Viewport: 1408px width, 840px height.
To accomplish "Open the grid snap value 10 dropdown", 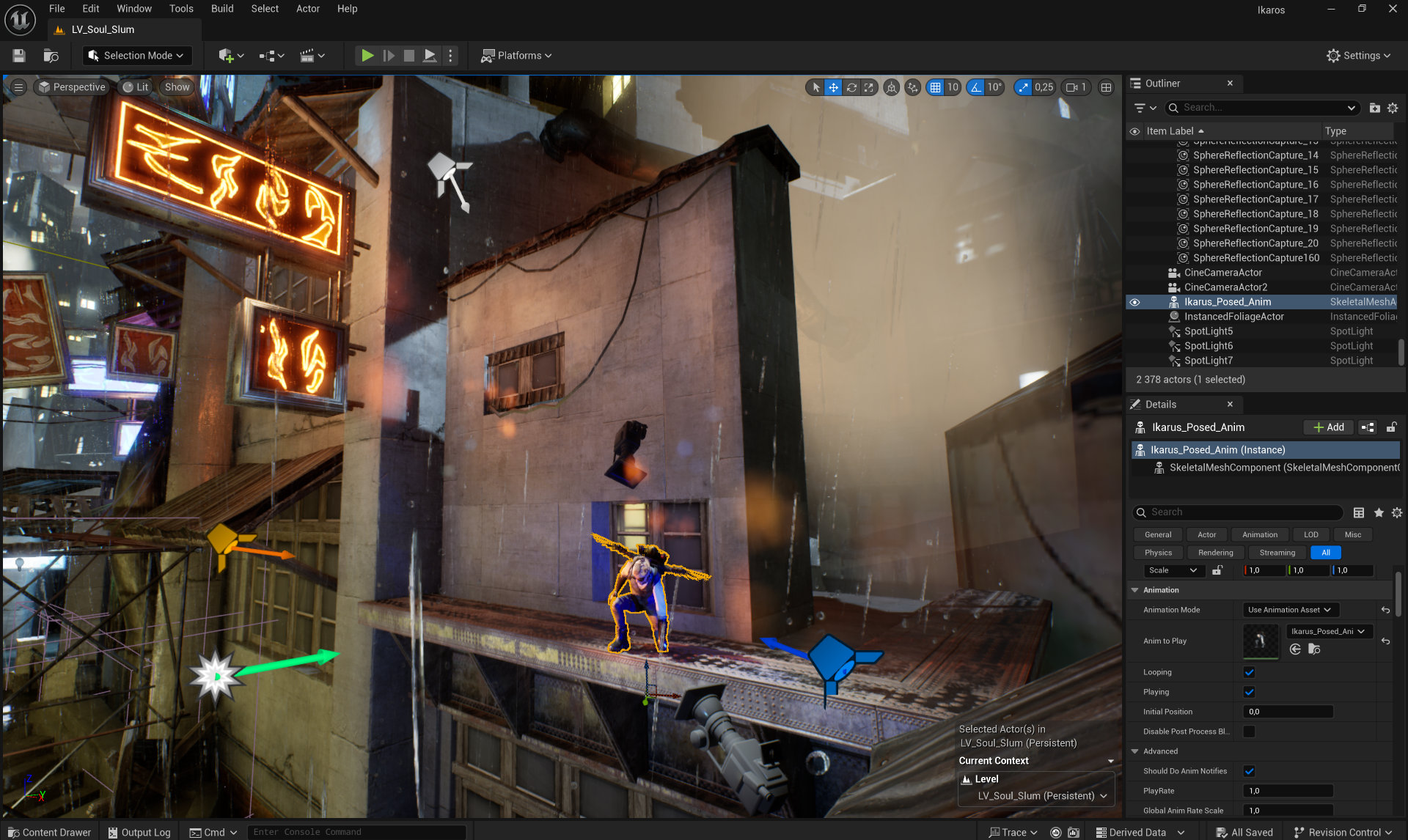I will click(x=953, y=87).
